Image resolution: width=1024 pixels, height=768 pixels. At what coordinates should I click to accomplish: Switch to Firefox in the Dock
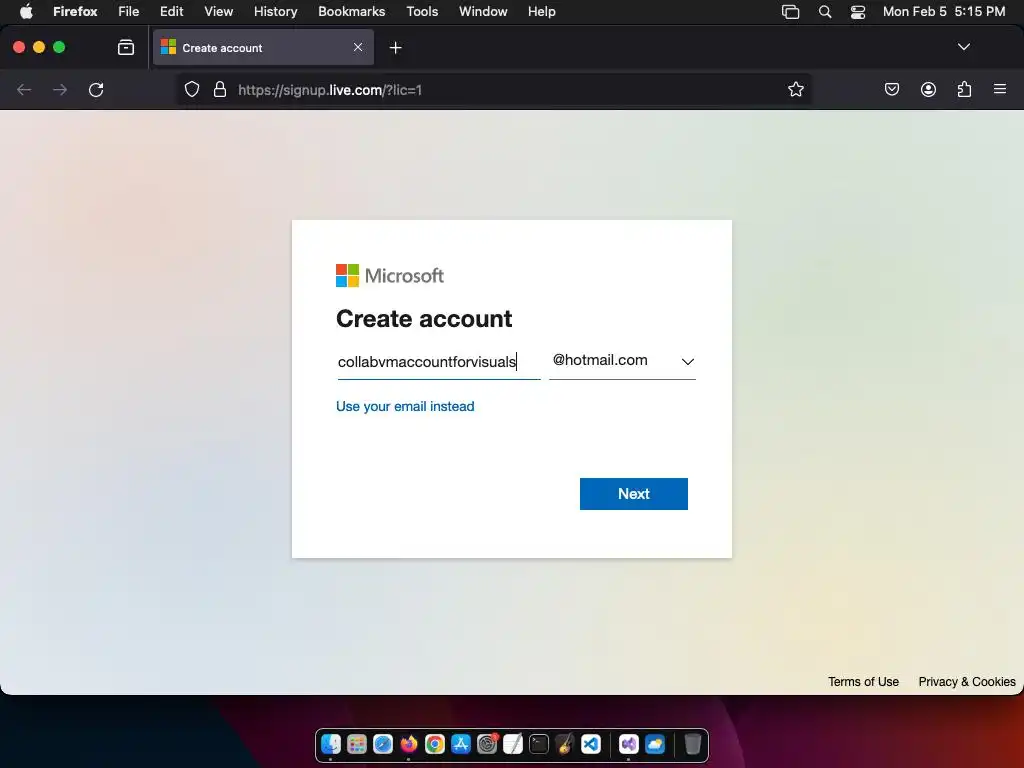coord(409,744)
